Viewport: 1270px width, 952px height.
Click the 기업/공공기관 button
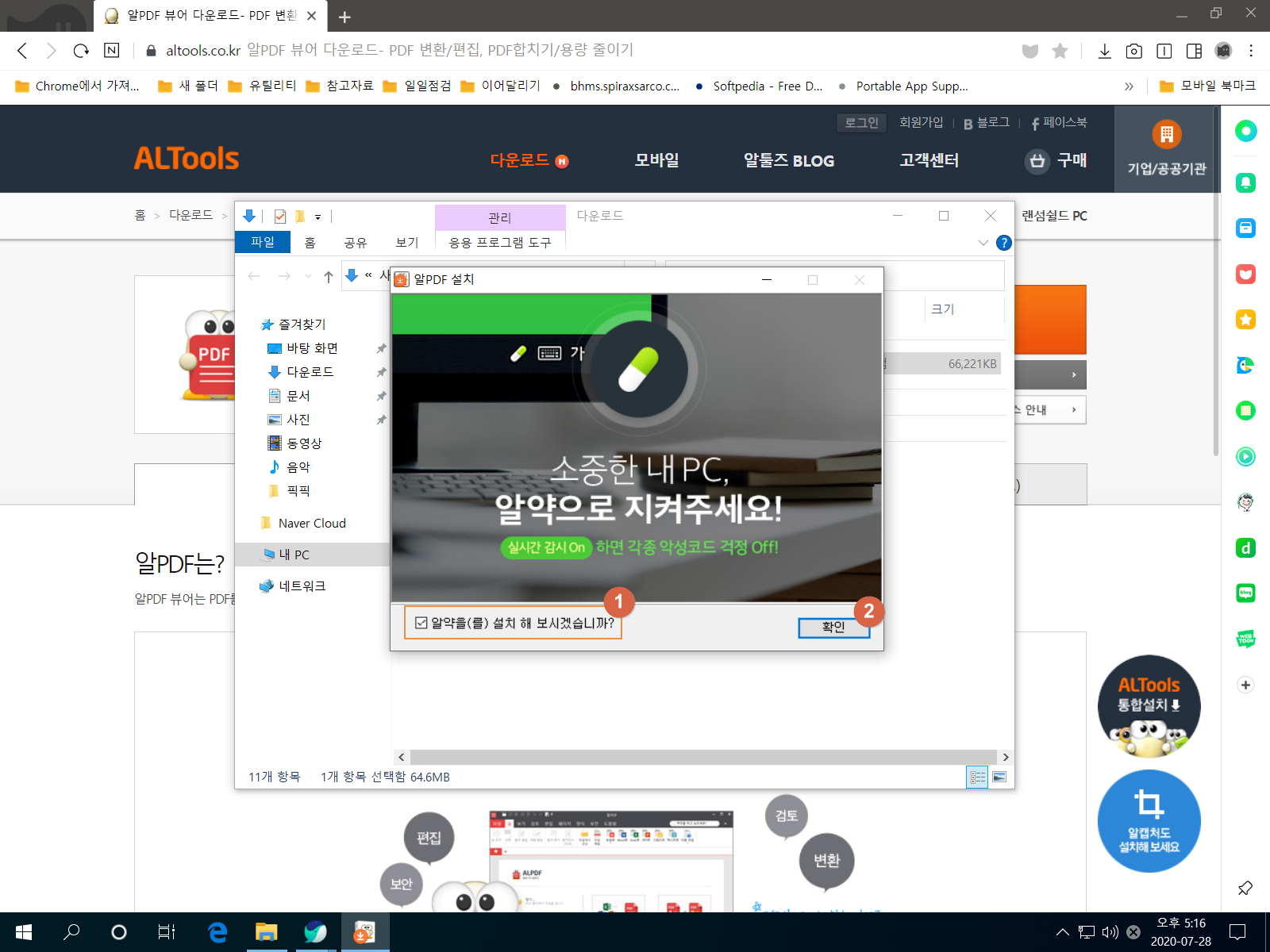(x=1166, y=149)
